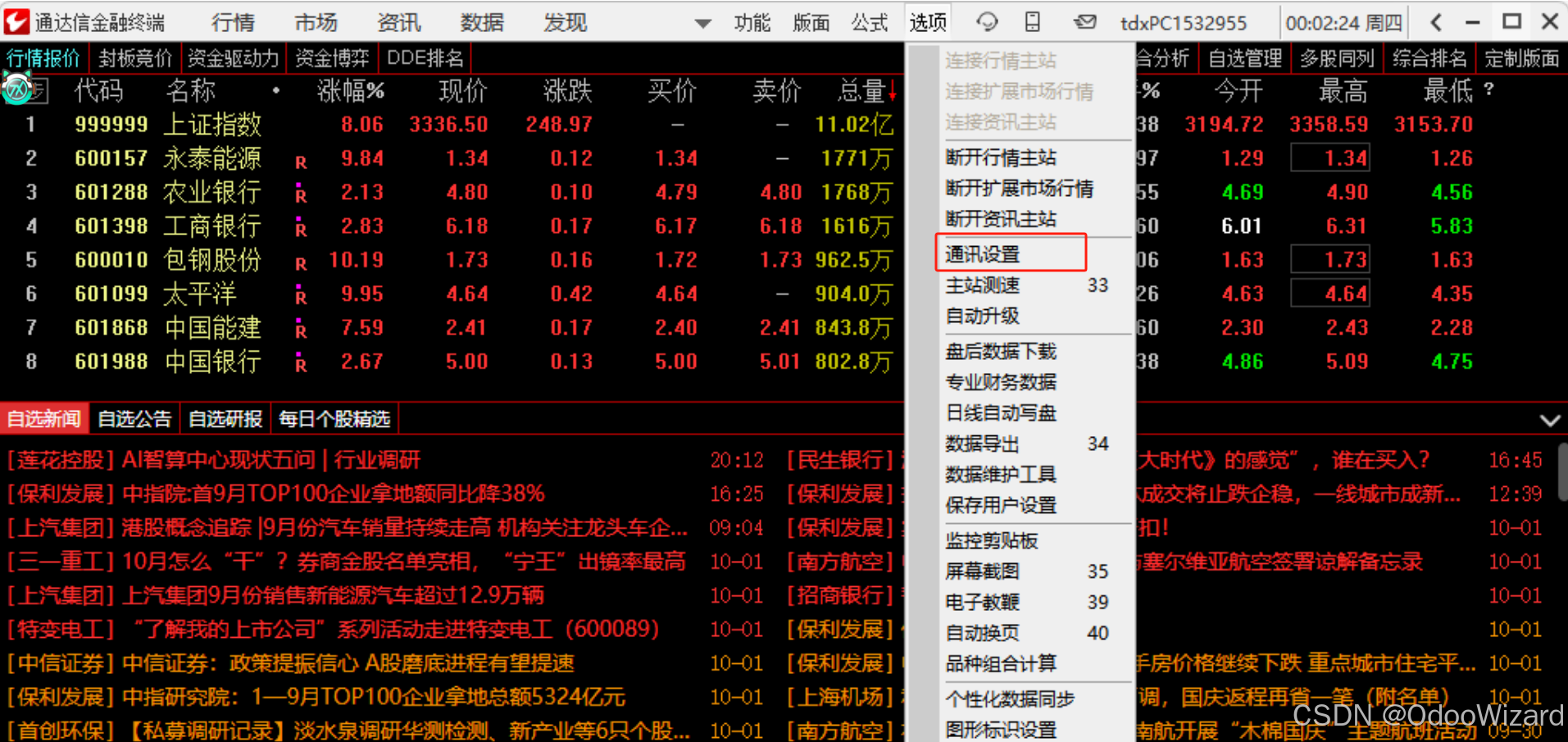The height and width of the screenshot is (742, 1568).
Task: Switch to 资金驱动力 tab
Action: tap(233, 58)
